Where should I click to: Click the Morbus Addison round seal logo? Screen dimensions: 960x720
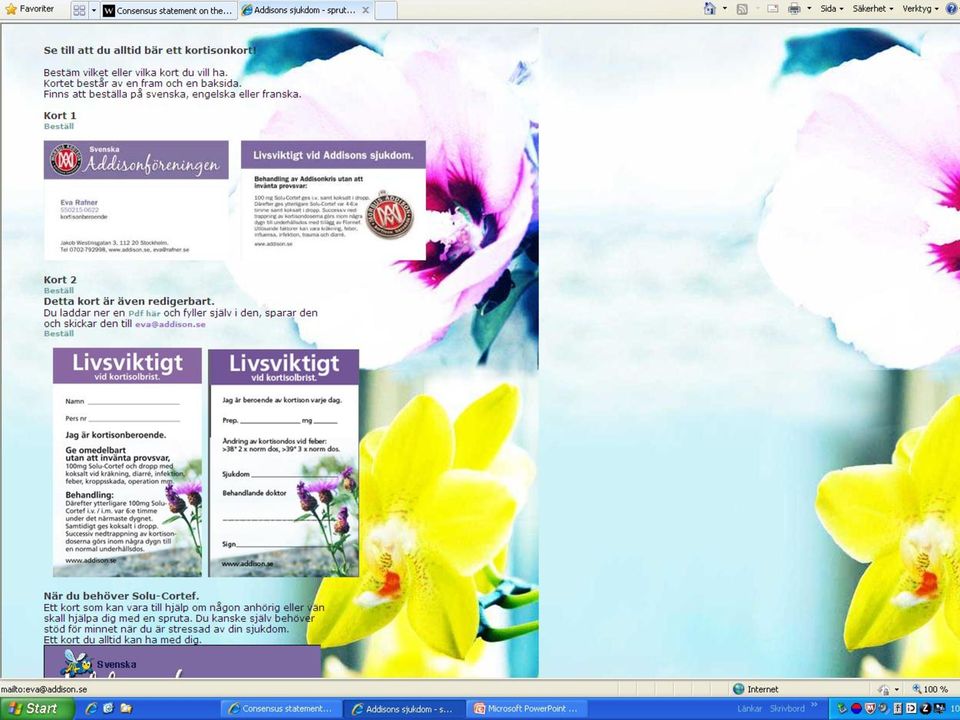point(389,214)
